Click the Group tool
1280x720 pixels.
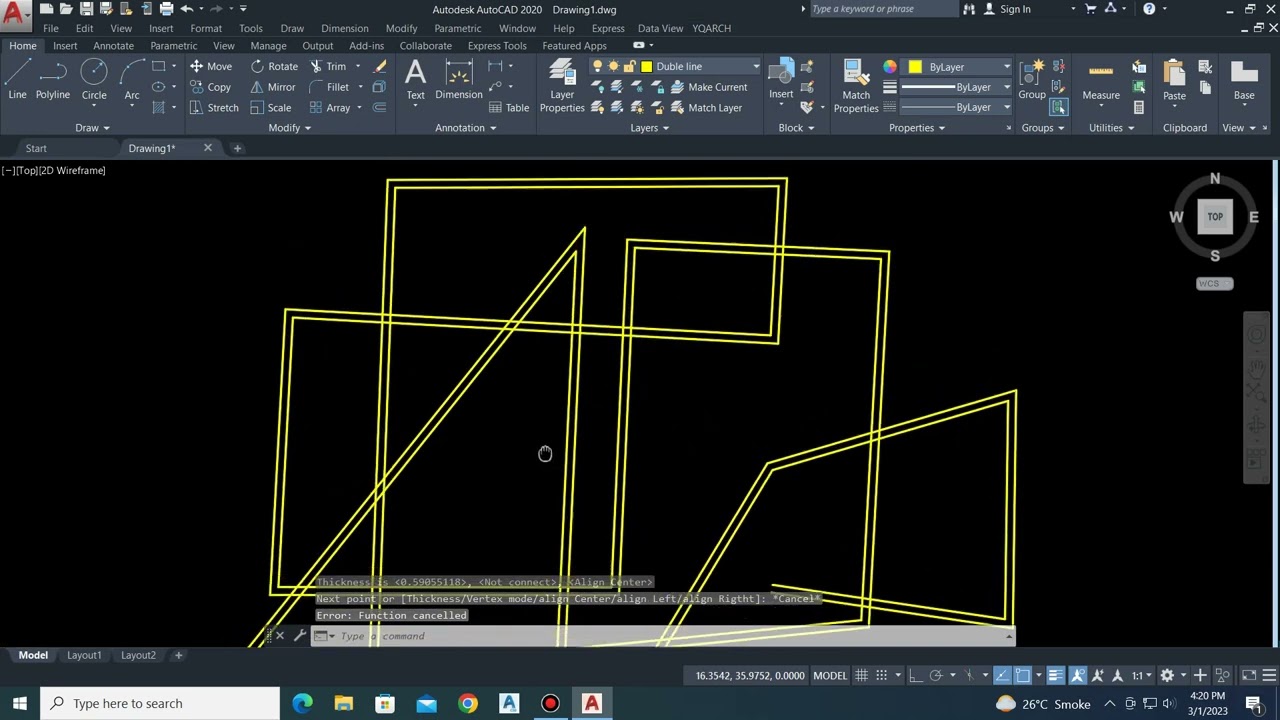coord(1032,80)
